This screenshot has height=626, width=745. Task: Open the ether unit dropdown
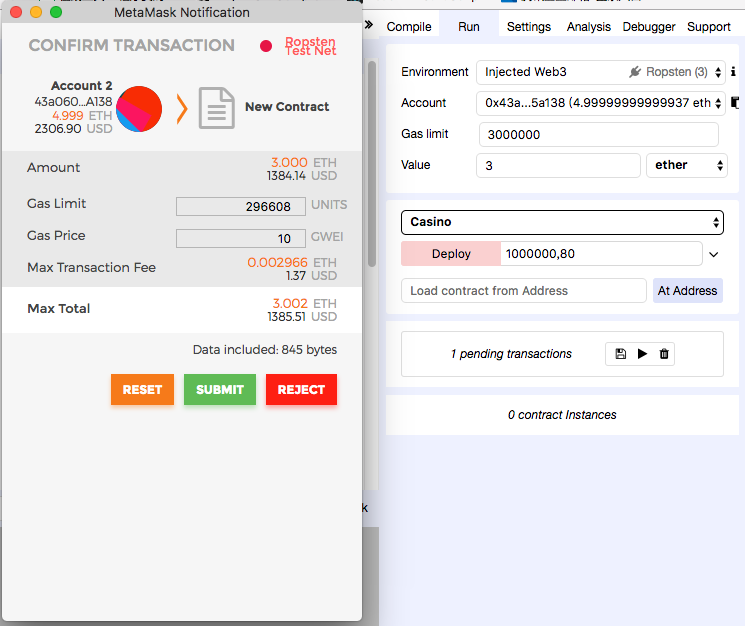pos(687,165)
